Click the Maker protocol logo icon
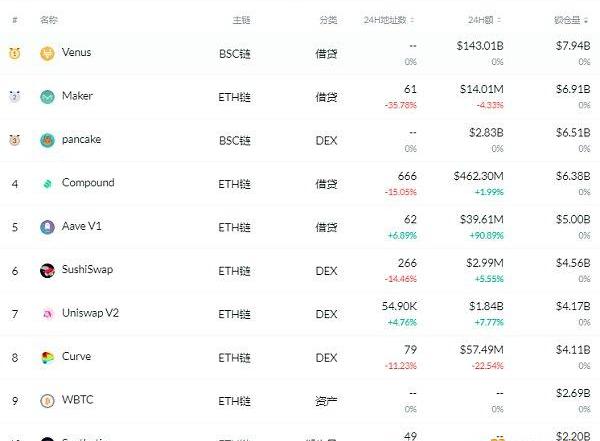This screenshot has width=600, height=441. 47,97
